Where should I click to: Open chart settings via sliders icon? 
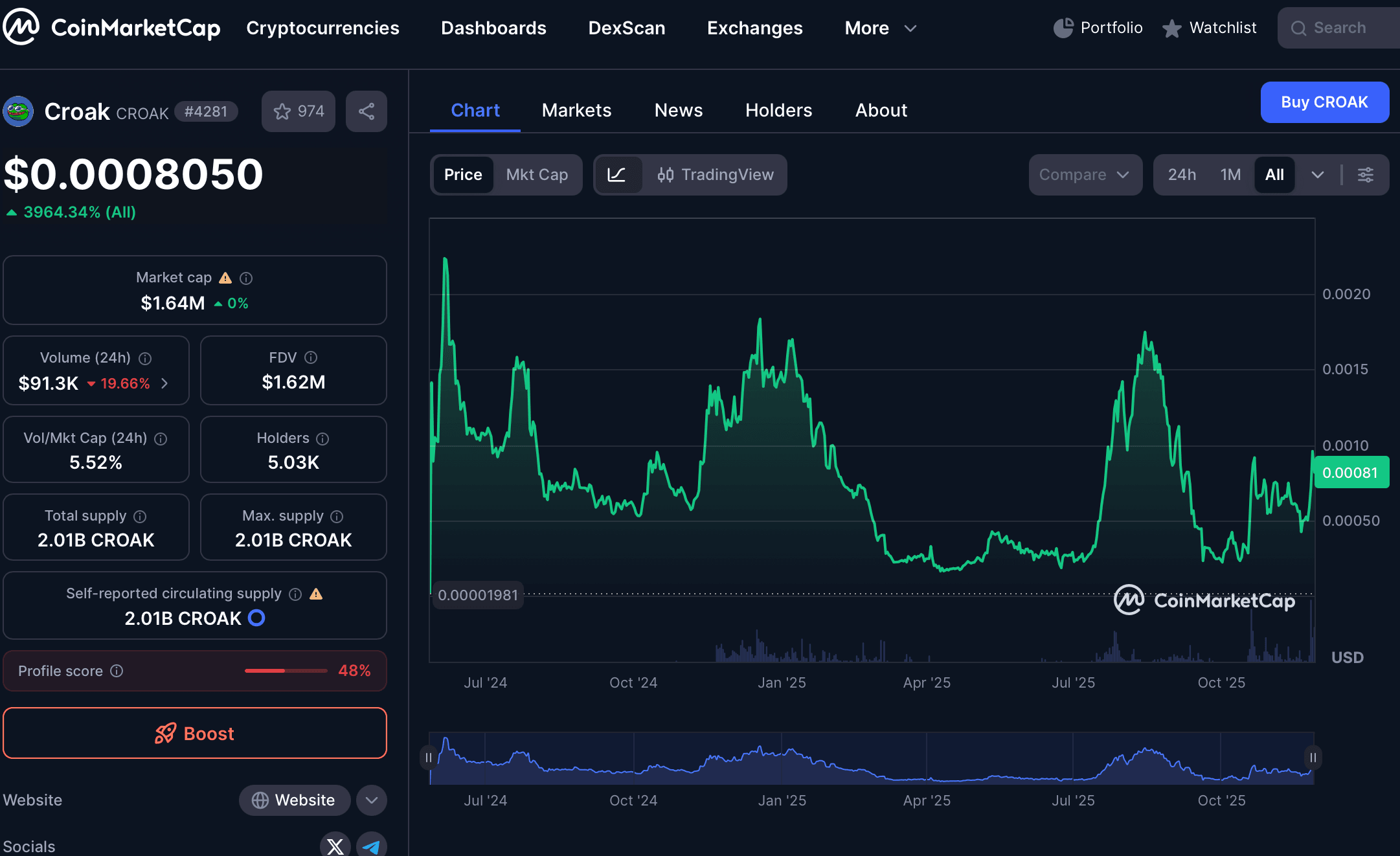pyautogui.click(x=1366, y=175)
